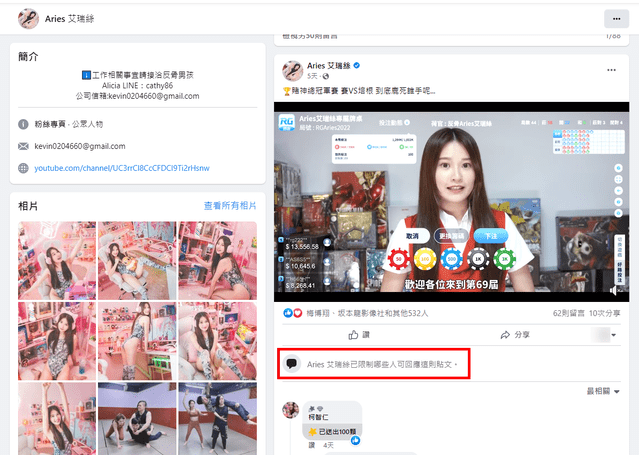Click the globe website icon in intro
The height and width of the screenshot is (455, 639).
click(23, 168)
